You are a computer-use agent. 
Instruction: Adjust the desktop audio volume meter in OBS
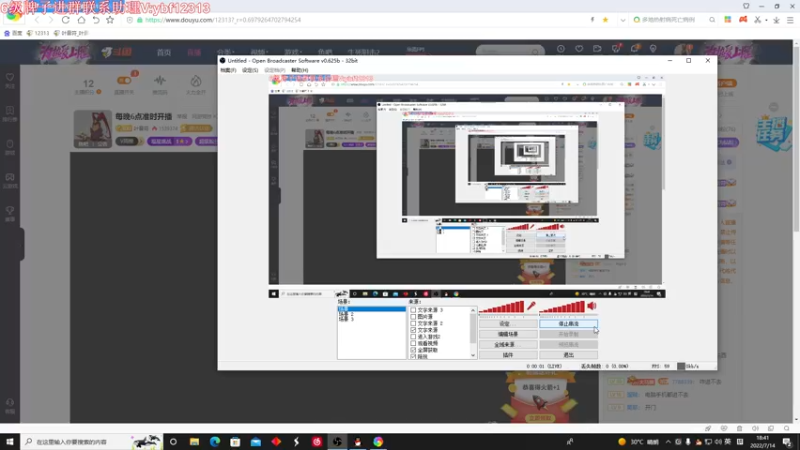(x=562, y=307)
